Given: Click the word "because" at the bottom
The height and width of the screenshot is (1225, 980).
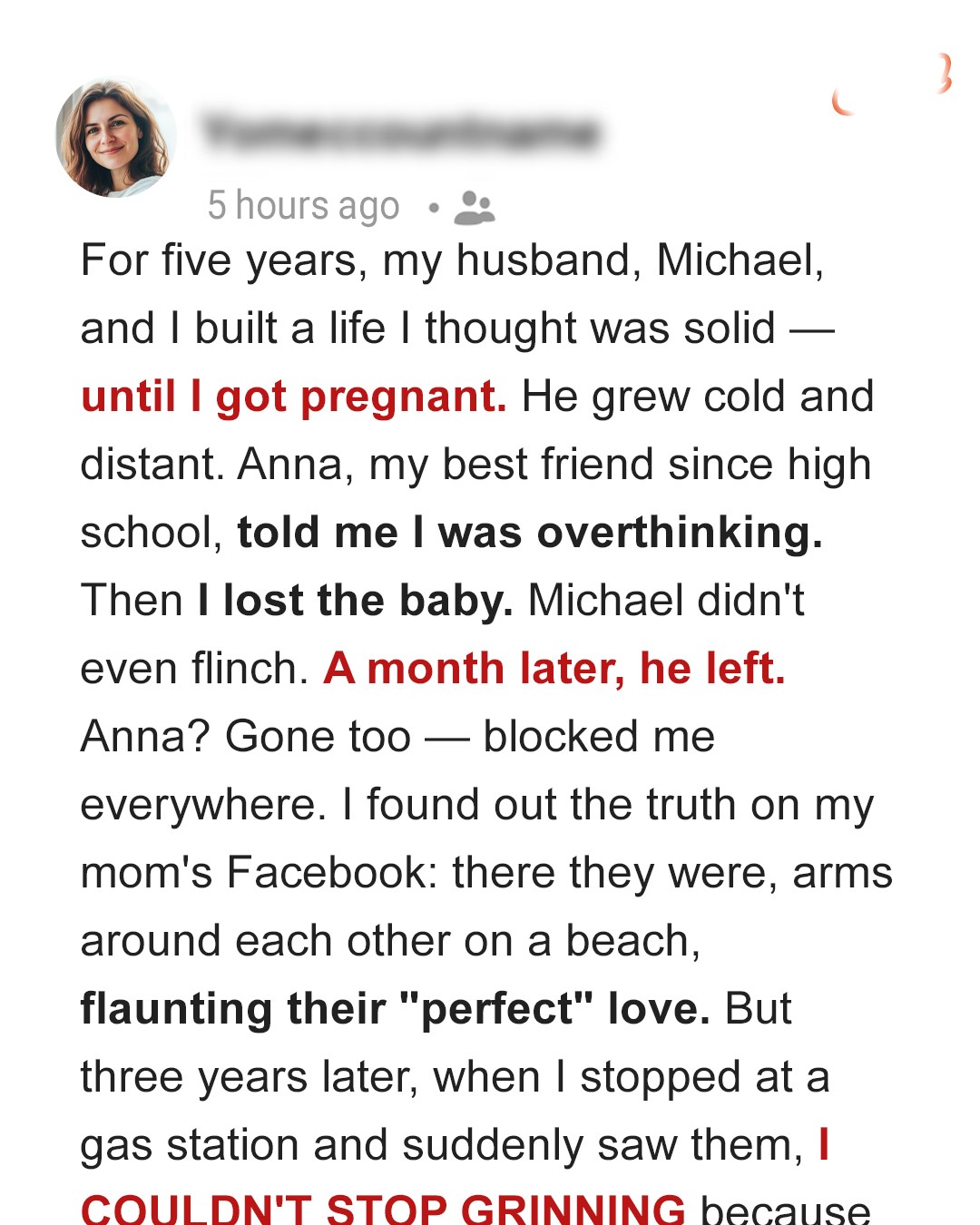Looking at the screenshot, I should coord(785,1209).
